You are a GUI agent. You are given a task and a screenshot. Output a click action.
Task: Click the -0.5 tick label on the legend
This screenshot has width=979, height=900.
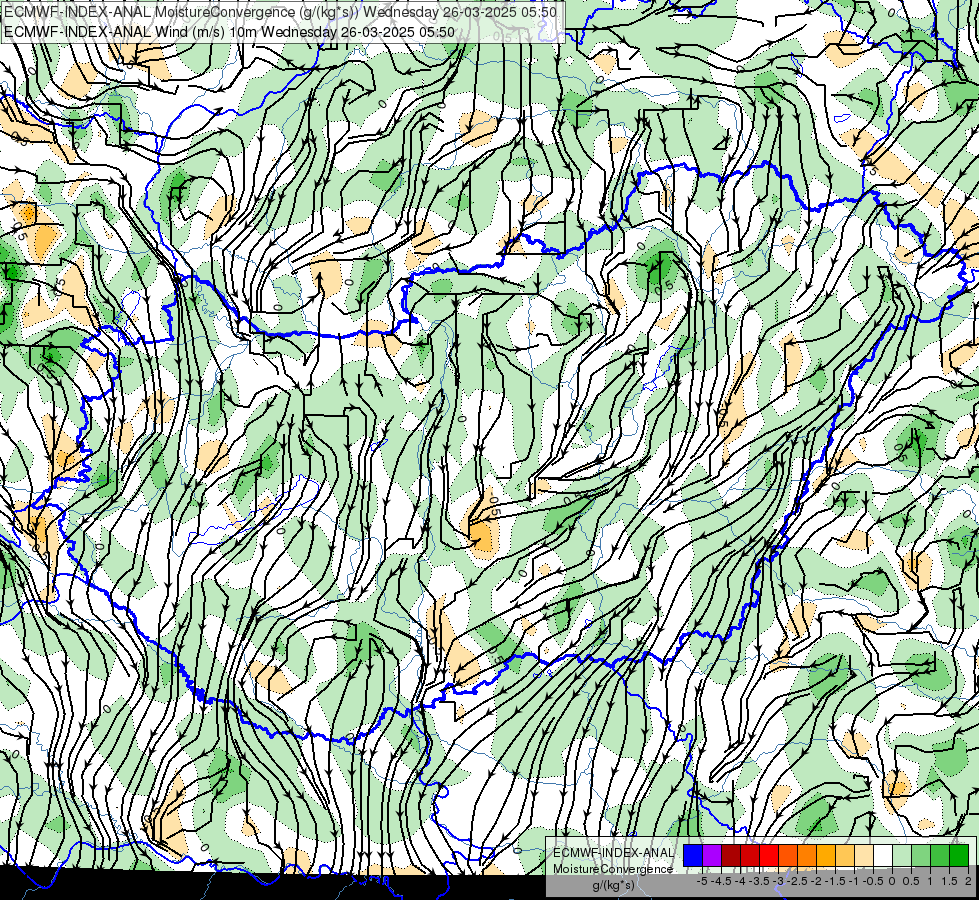coord(873,881)
